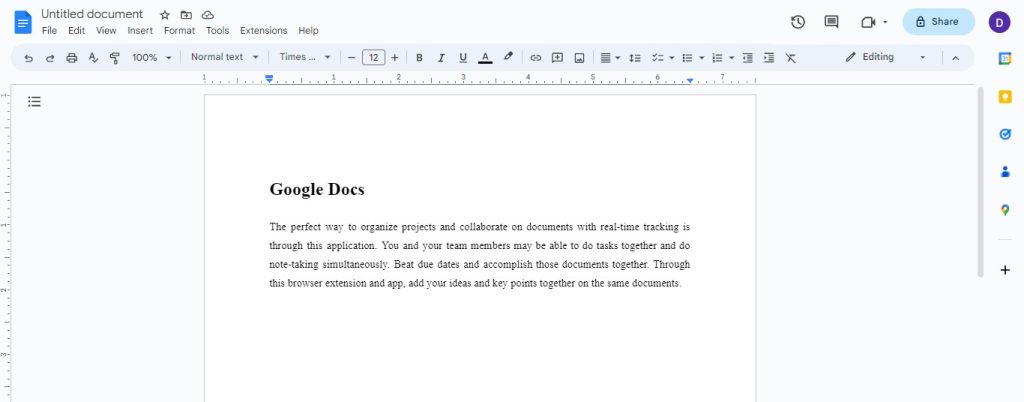This screenshot has height=402, width=1024.
Task: Open the Format menu
Action: pos(179,31)
